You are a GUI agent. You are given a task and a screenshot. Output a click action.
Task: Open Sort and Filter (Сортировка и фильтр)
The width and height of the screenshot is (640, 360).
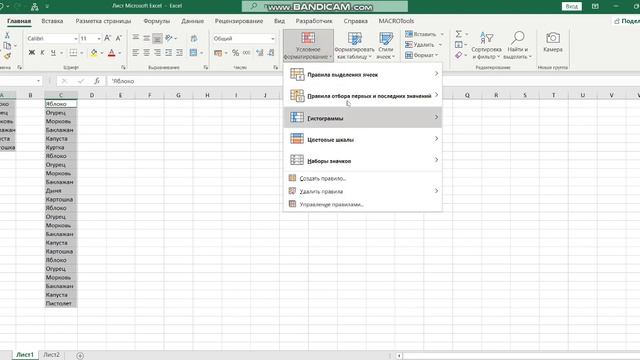point(486,45)
